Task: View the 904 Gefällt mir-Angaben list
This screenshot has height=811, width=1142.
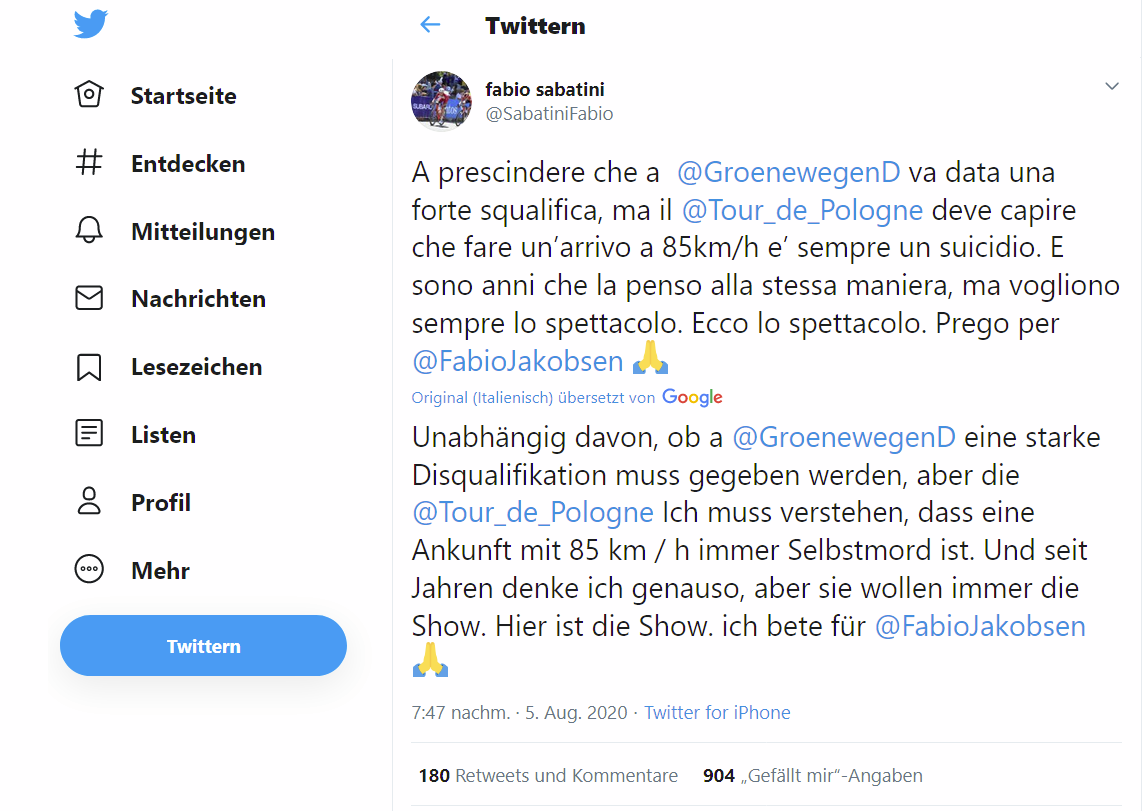Action: click(x=812, y=775)
